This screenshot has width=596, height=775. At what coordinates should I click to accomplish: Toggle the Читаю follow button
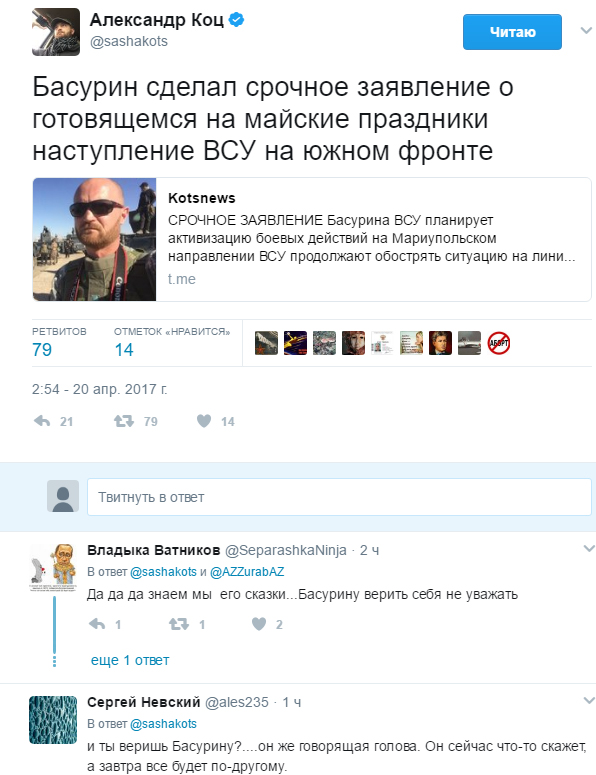coord(512,32)
